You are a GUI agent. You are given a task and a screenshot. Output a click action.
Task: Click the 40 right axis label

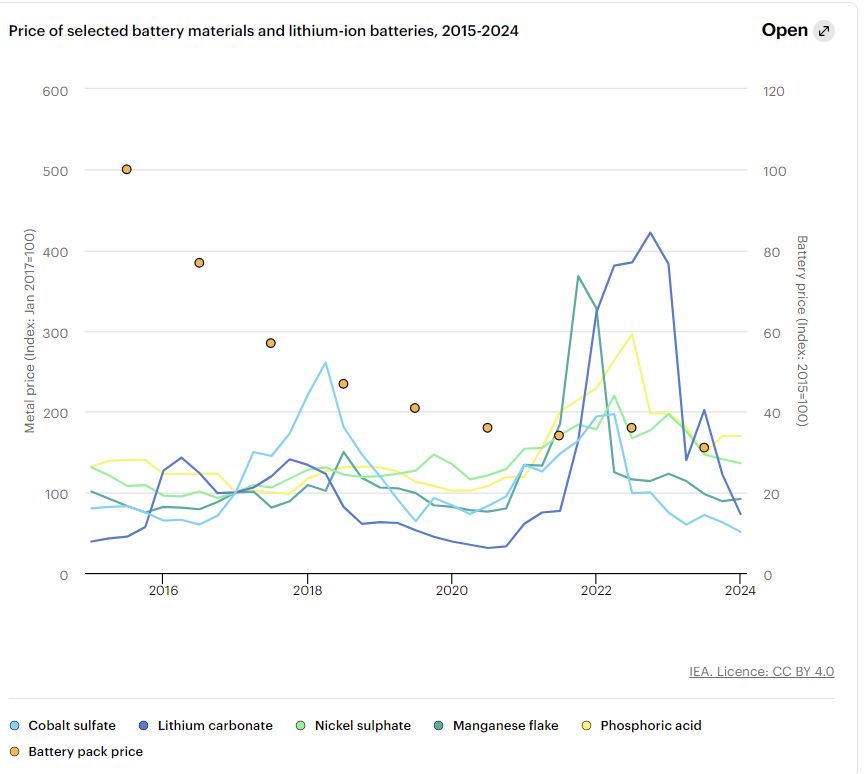(x=772, y=413)
